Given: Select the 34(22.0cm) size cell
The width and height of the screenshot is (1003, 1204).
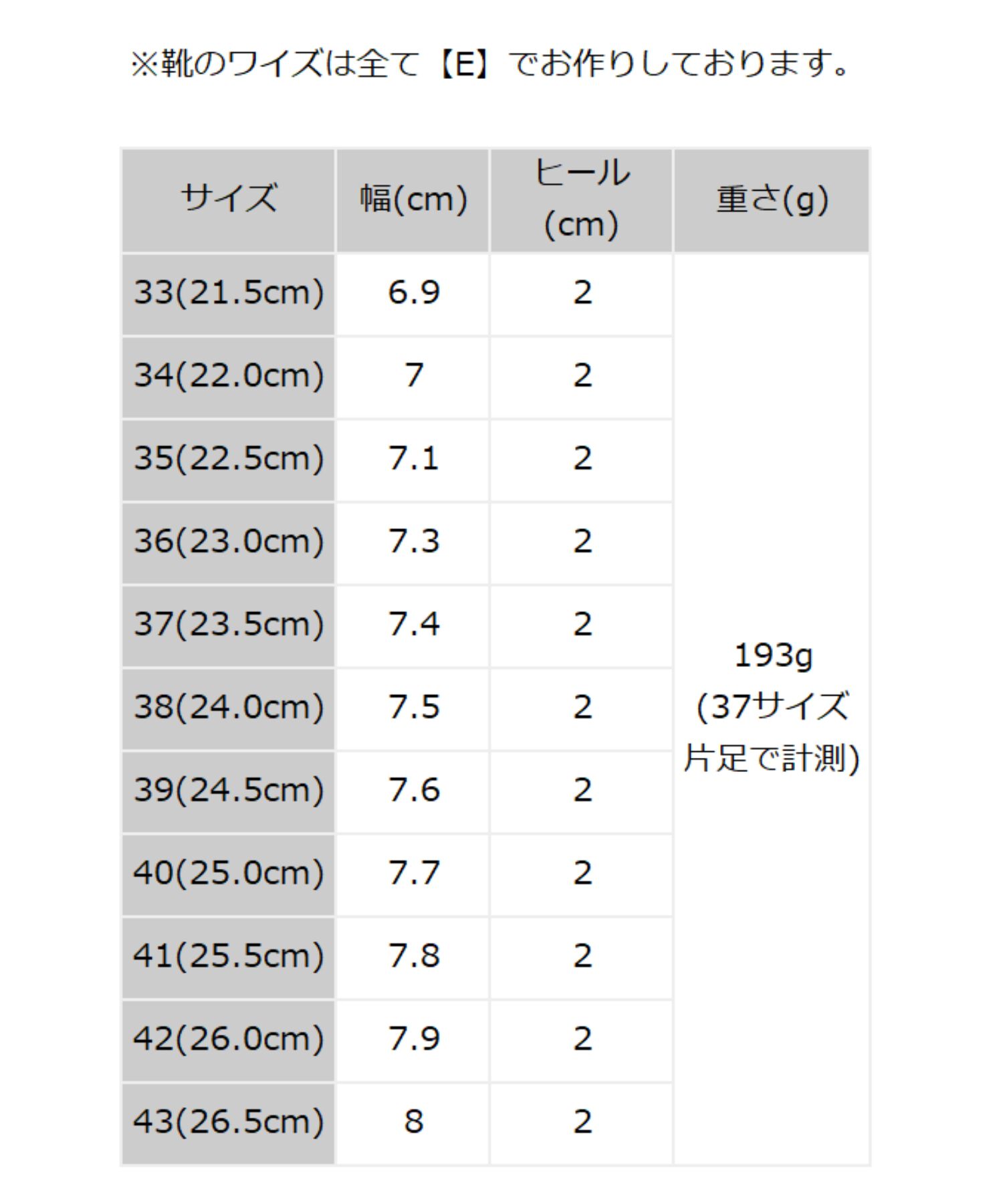Looking at the screenshot, I should click(x=228, y=376).
